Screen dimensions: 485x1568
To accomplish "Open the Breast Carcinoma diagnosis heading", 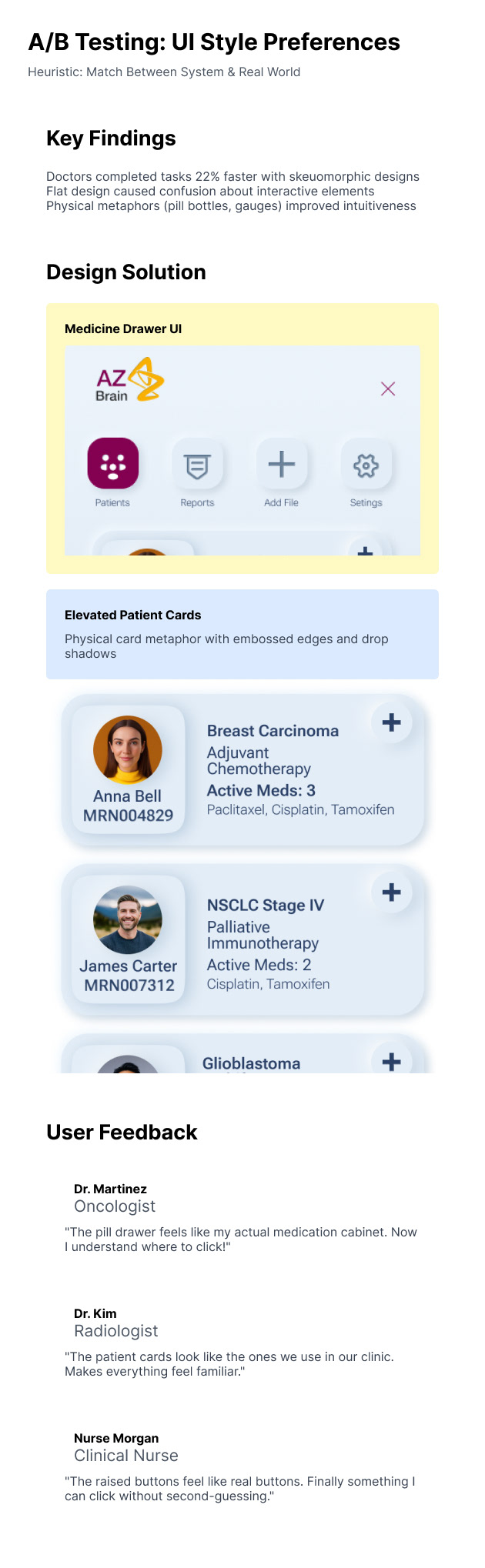I will [273, 731].
